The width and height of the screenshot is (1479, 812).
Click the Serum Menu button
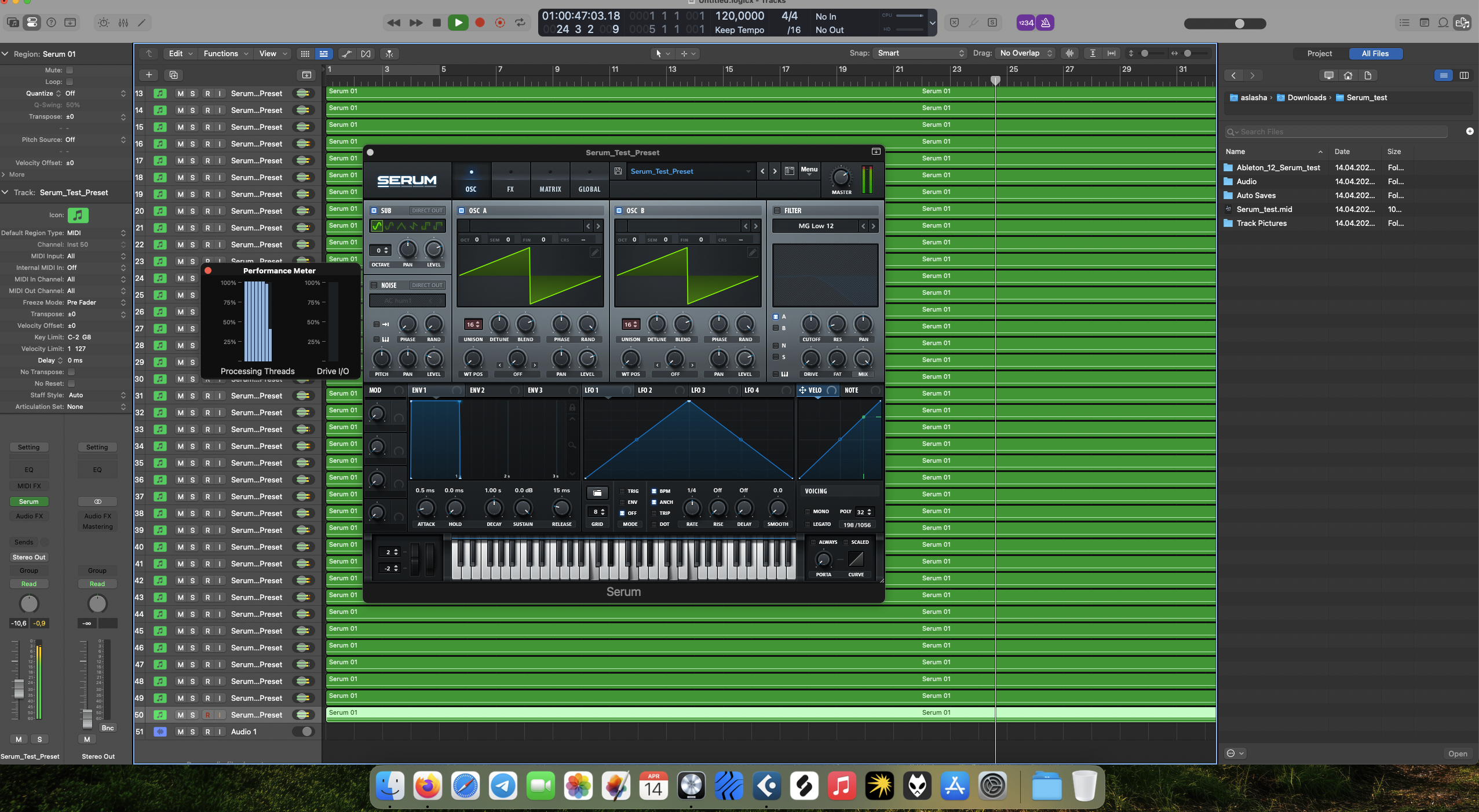click(x=809, y=170)
